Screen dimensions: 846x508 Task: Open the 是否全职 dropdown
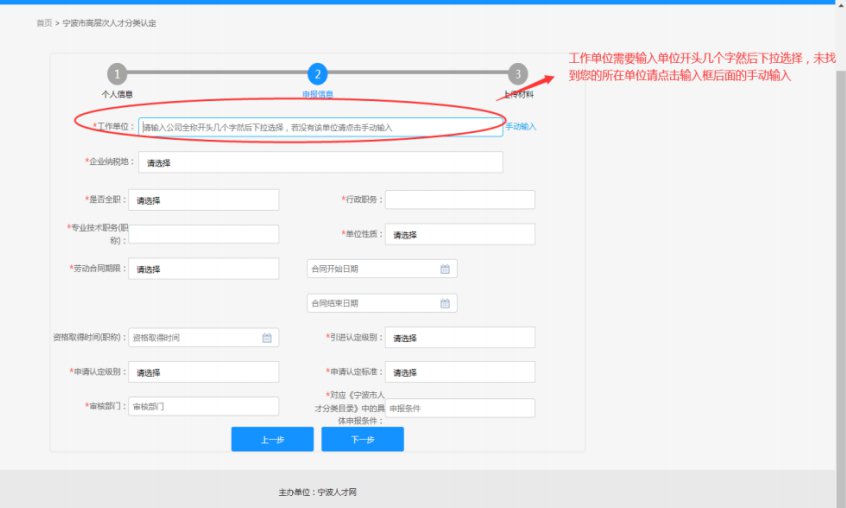click(204, 200)
